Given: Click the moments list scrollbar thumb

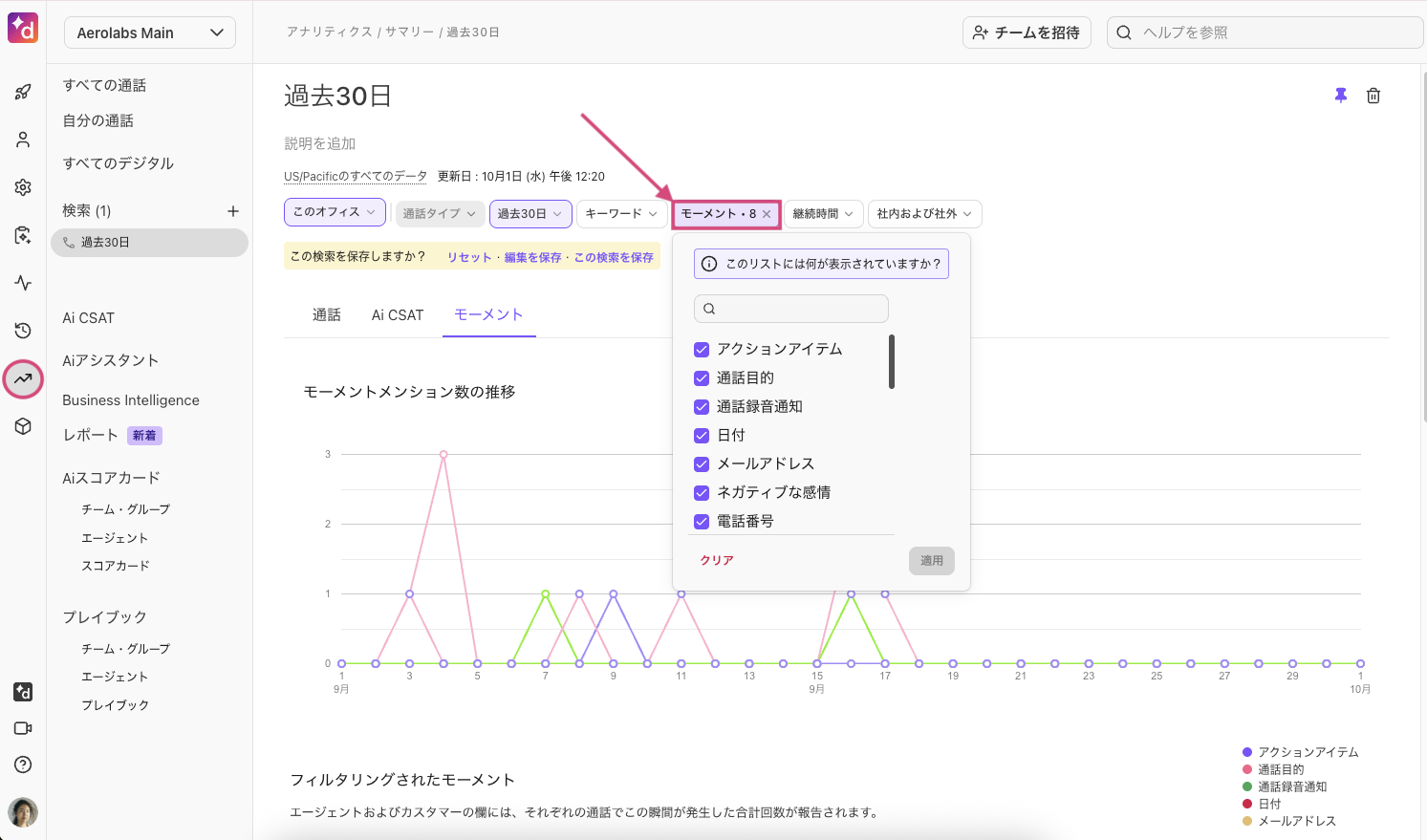Looking at the screenshot, I should (x=891, y=361).
